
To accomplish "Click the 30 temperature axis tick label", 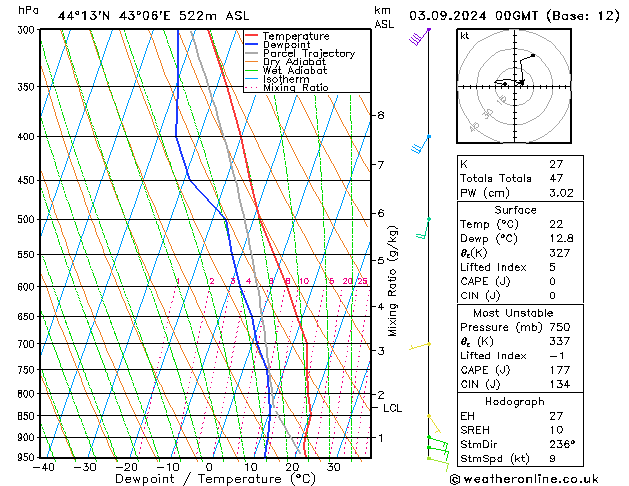I will pos(334,468).
